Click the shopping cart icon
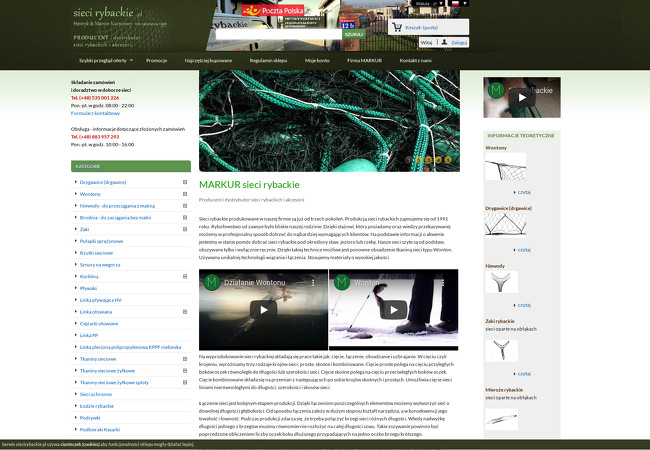The image size is (650, 450). [x=397, y=27]
